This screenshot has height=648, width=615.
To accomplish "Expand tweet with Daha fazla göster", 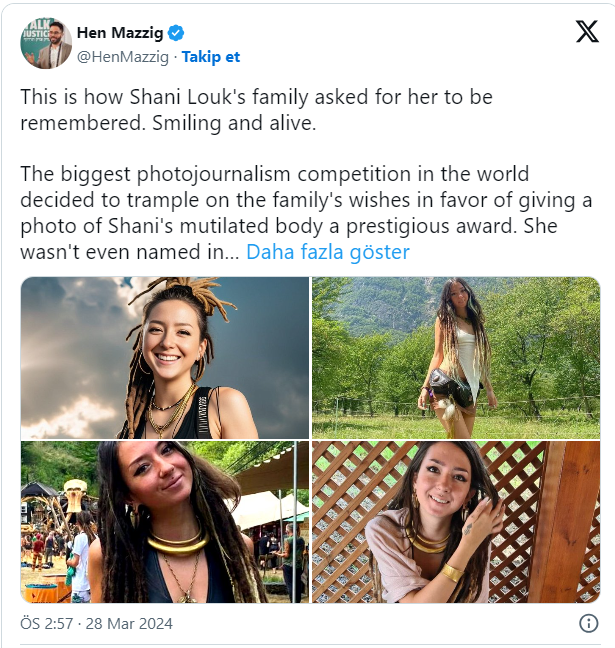I will click(x=328, y=252).
